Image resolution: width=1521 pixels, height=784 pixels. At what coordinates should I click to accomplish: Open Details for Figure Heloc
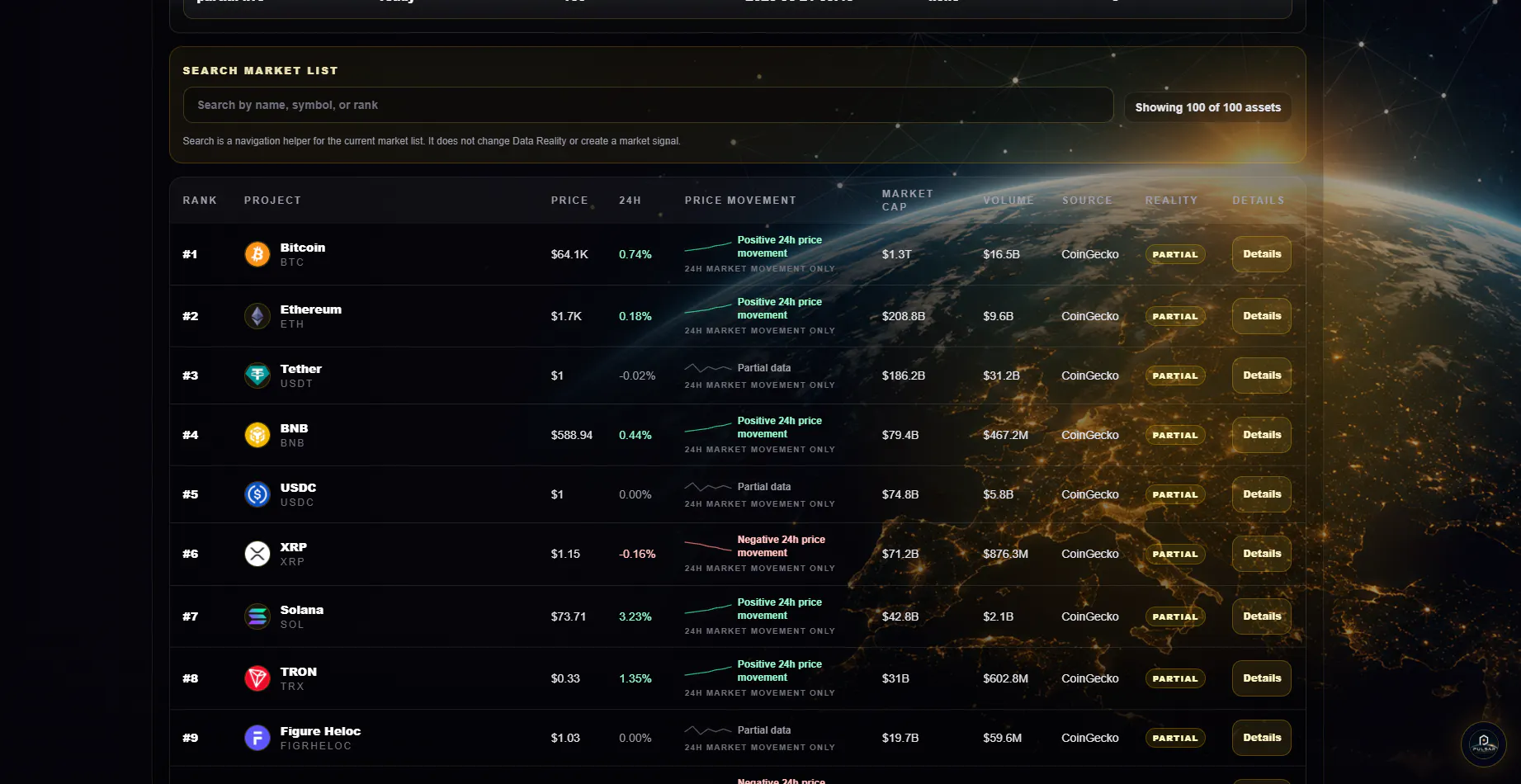coord(1262,738)
